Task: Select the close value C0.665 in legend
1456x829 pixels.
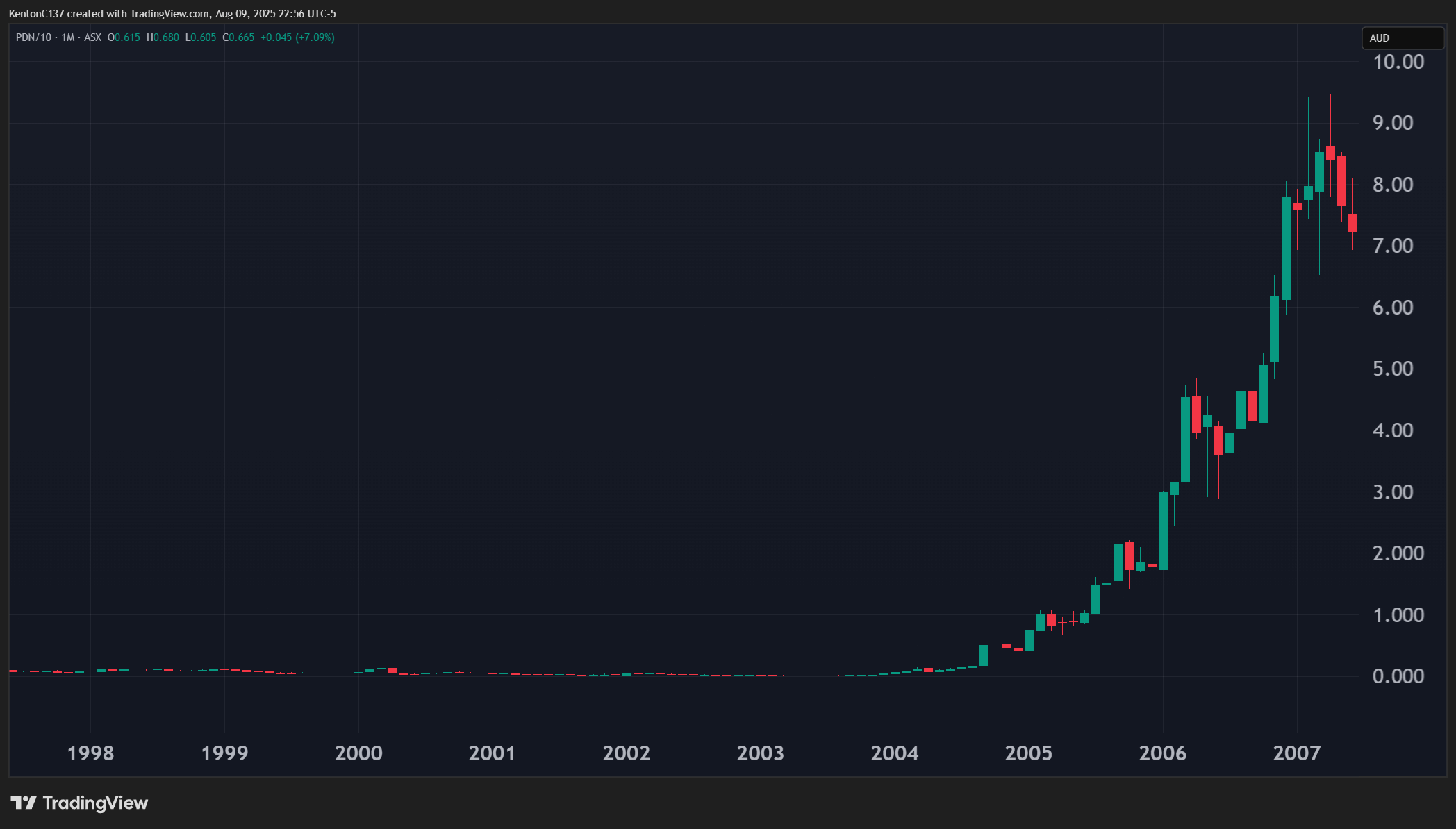Action: 237,37
